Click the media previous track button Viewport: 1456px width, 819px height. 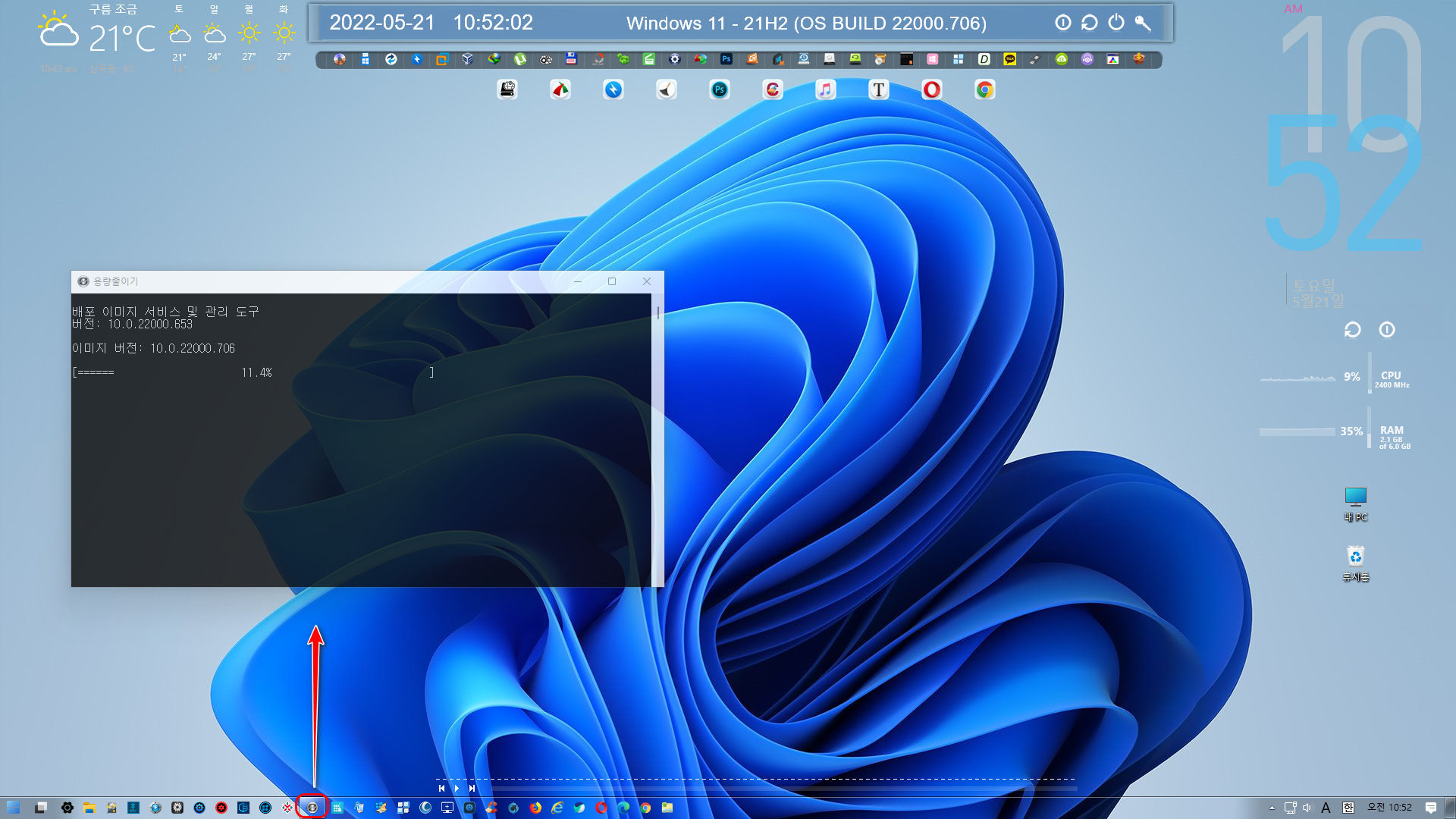tap(441, 789)
